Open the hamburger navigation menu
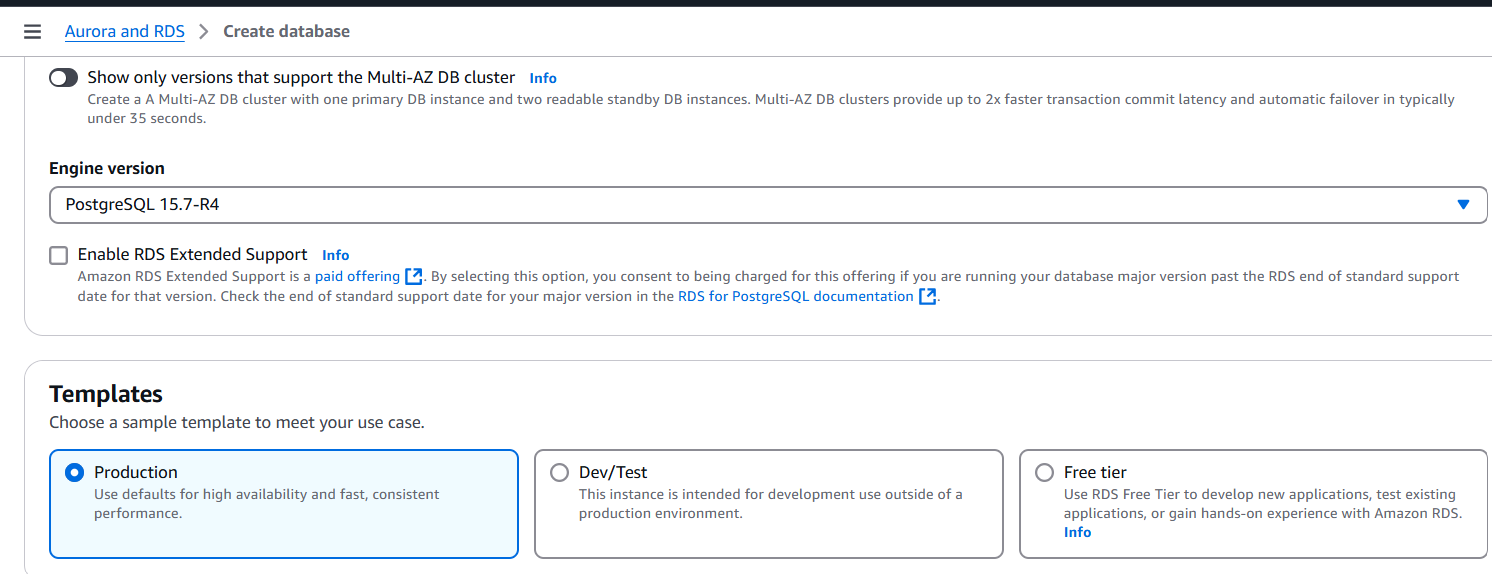The height and width of the screenshot is (574, 1492). (32, 32)
